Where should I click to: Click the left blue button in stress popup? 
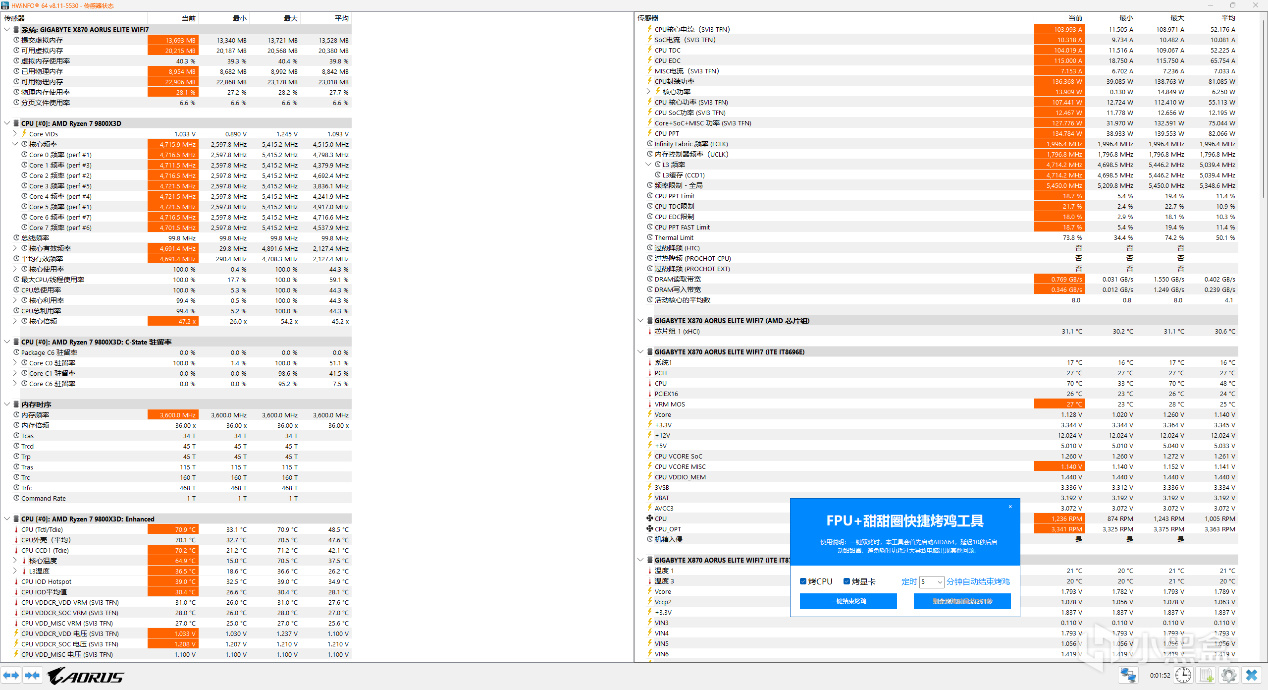click(x=848, y=601)
